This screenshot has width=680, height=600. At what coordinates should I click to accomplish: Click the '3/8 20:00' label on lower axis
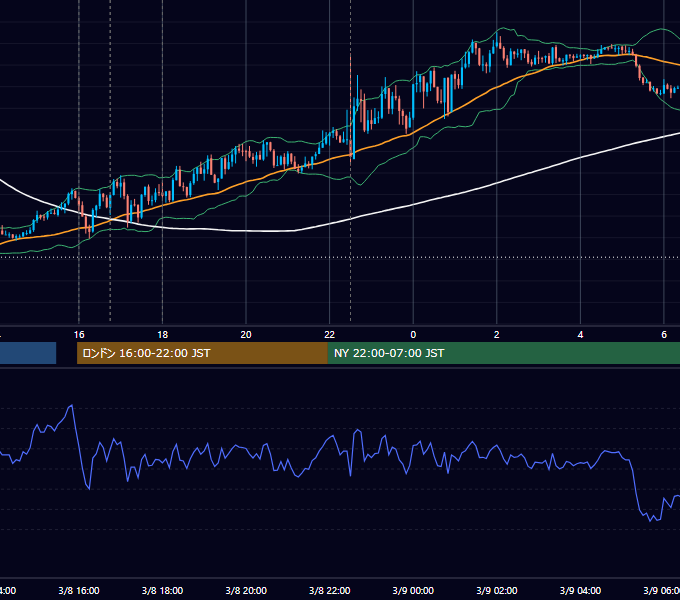click(x=246, y=590)
